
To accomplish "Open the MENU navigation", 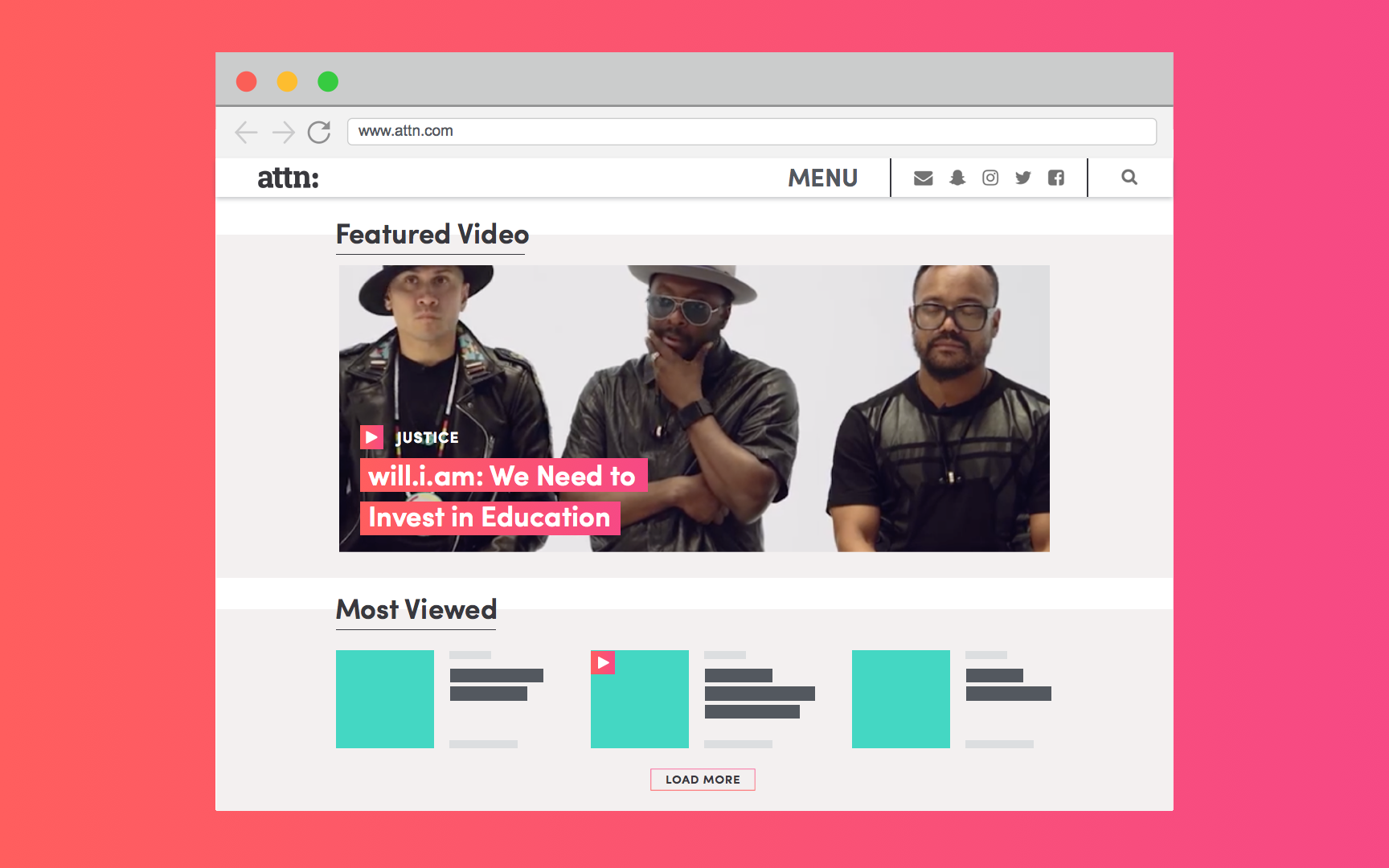I will [822, 178].
